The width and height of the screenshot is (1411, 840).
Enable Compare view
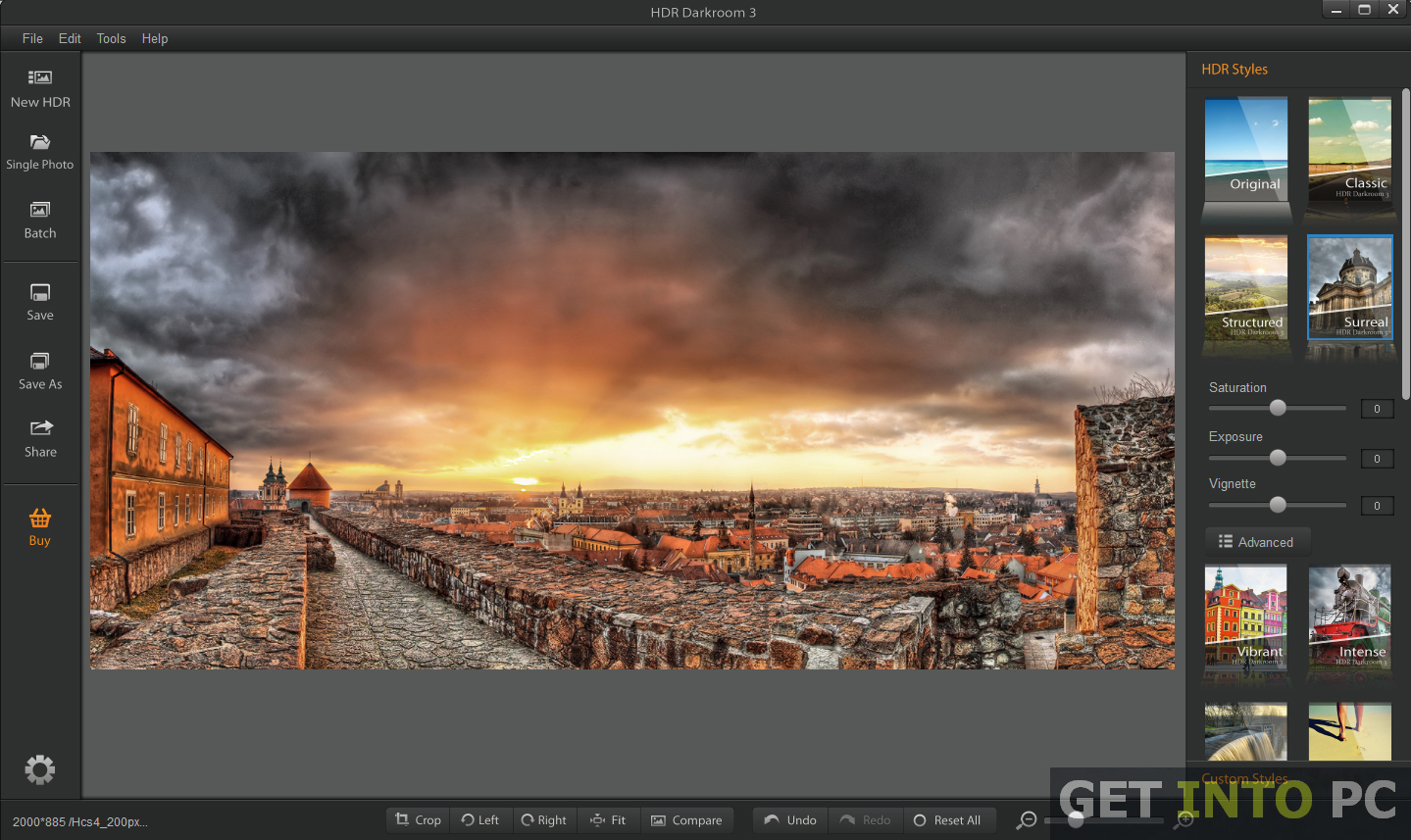(x=687, y=819)
